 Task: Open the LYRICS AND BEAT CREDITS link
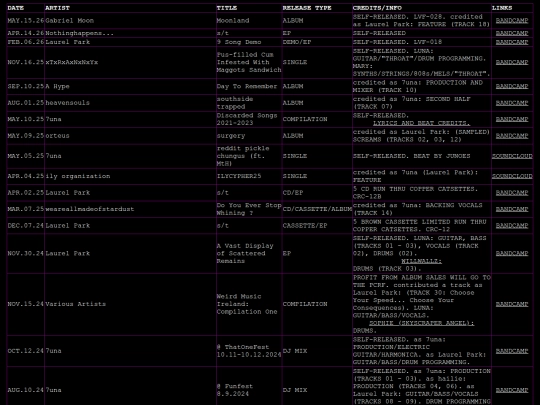pyautogui.click(x=422, y=123)
